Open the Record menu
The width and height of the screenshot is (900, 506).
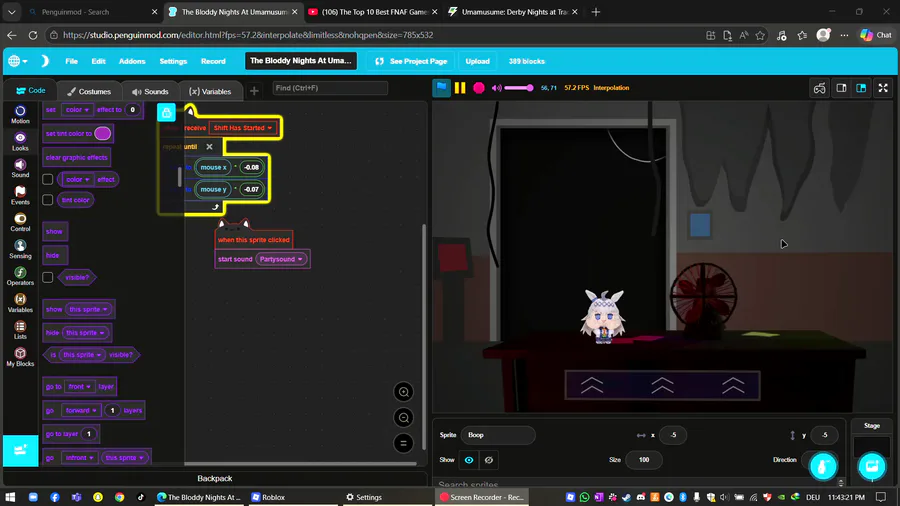click(x=213, y=61)
